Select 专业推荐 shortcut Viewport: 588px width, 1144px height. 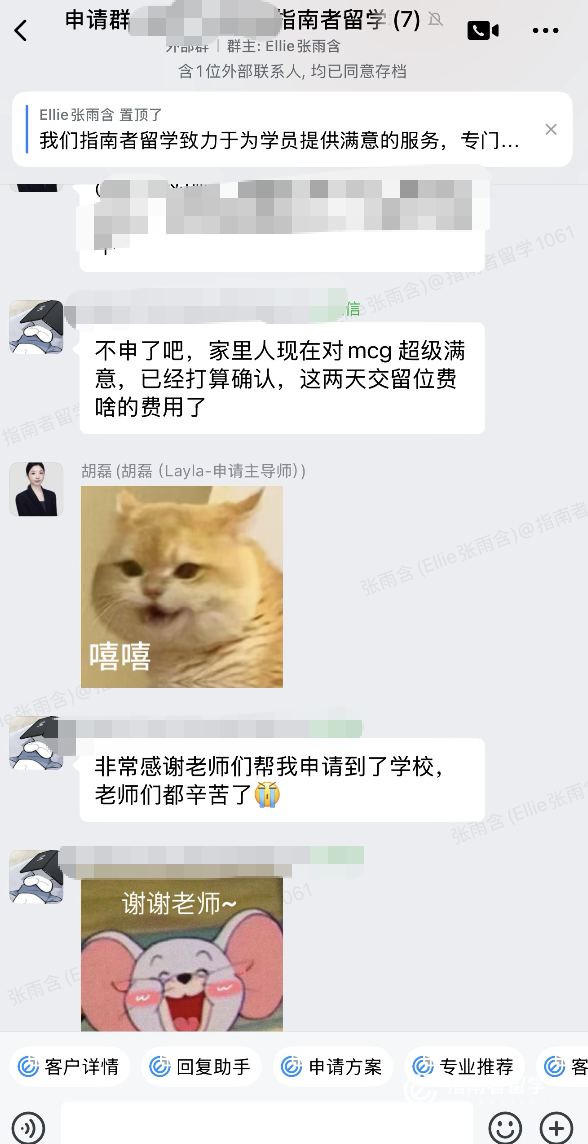464,1067
